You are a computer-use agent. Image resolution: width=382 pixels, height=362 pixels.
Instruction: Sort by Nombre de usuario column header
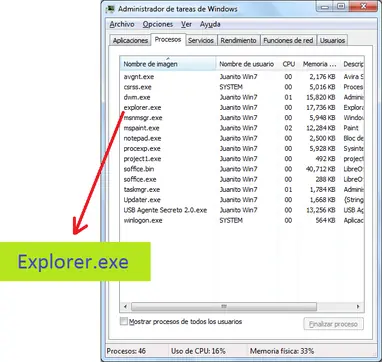click(247, 64)
